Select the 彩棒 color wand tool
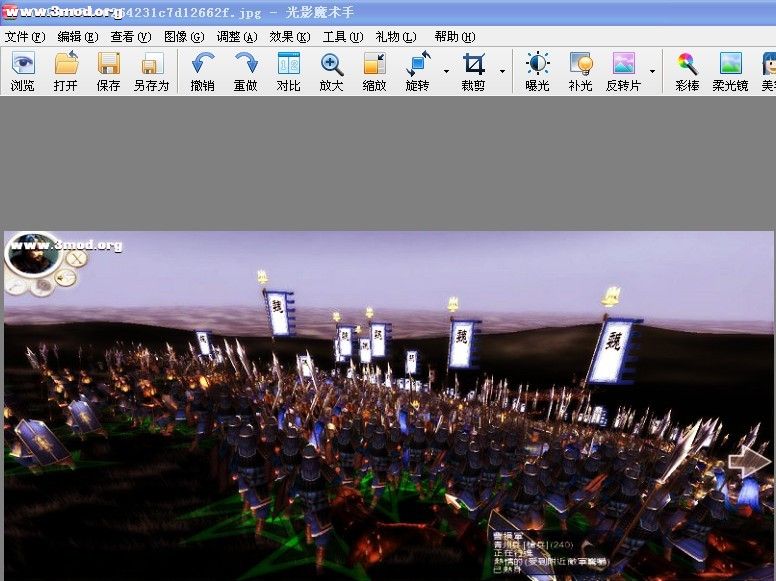The width and height of the screenshot is (776, 581). tap(687, 71)
